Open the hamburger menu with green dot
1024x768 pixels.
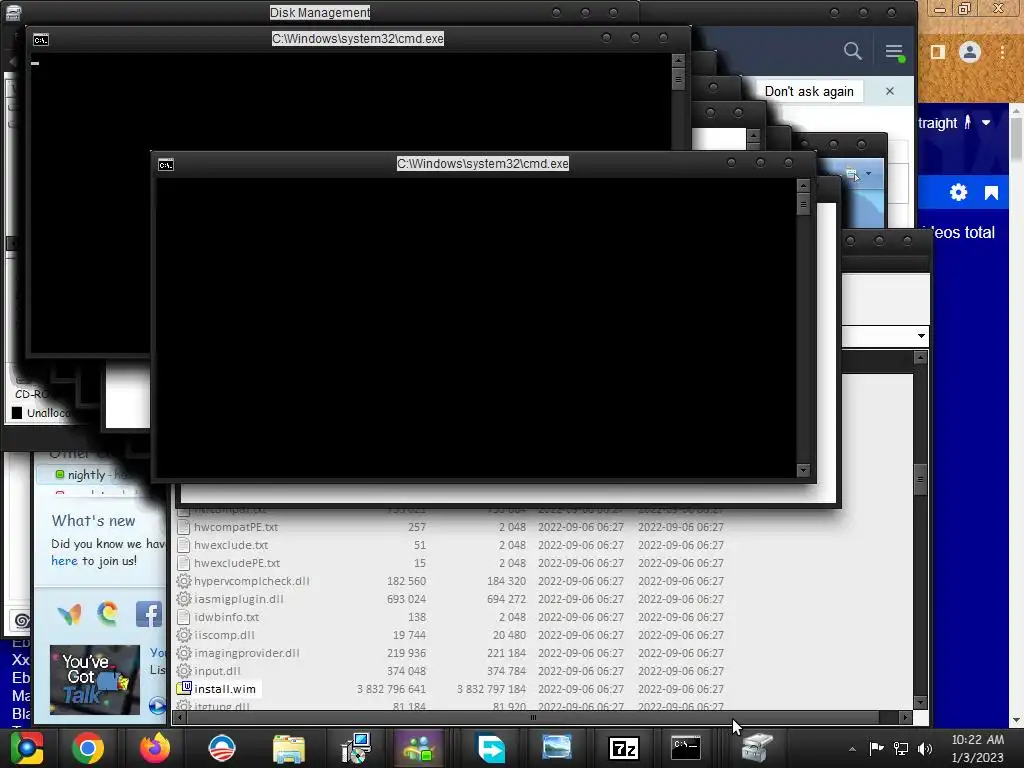[895, 52]
